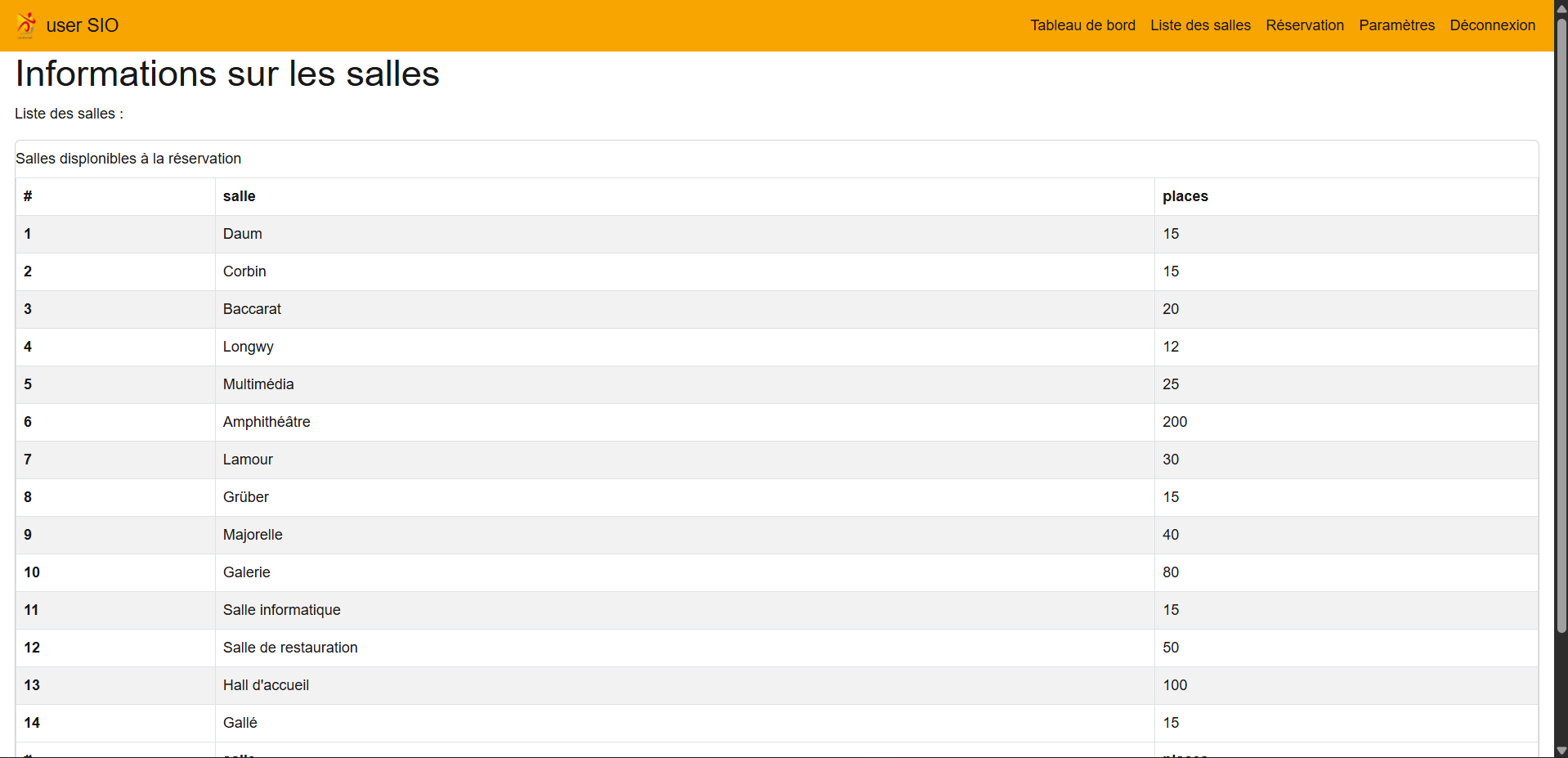Click the Salles displonibles à la réservation header
Viewport: 1568px width, 758px height.
coord(128,159)
